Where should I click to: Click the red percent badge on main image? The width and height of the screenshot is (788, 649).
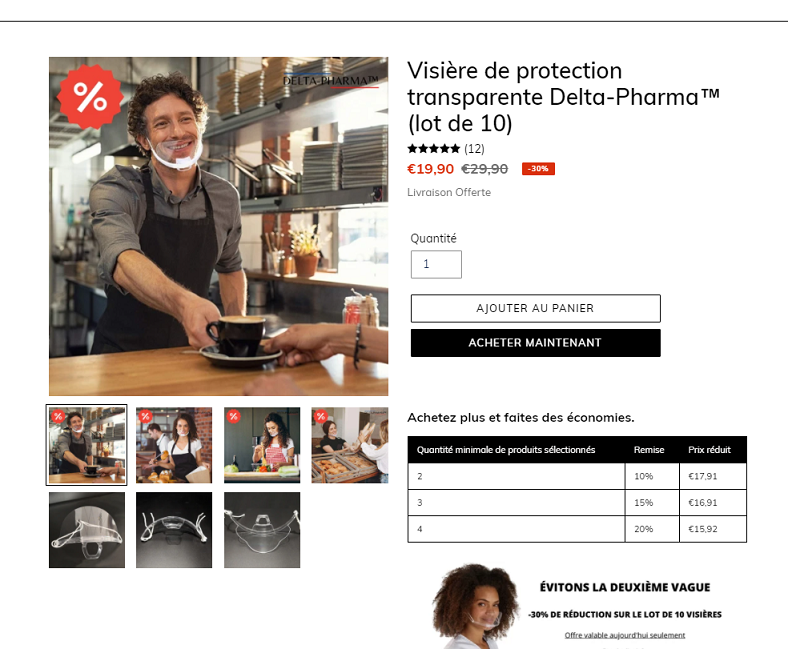[90, 96]
